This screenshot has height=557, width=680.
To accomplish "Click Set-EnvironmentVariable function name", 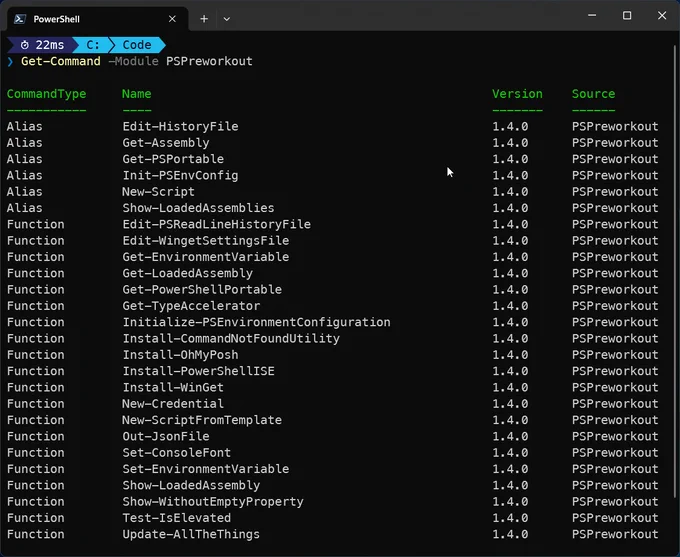I will point(206,469).
